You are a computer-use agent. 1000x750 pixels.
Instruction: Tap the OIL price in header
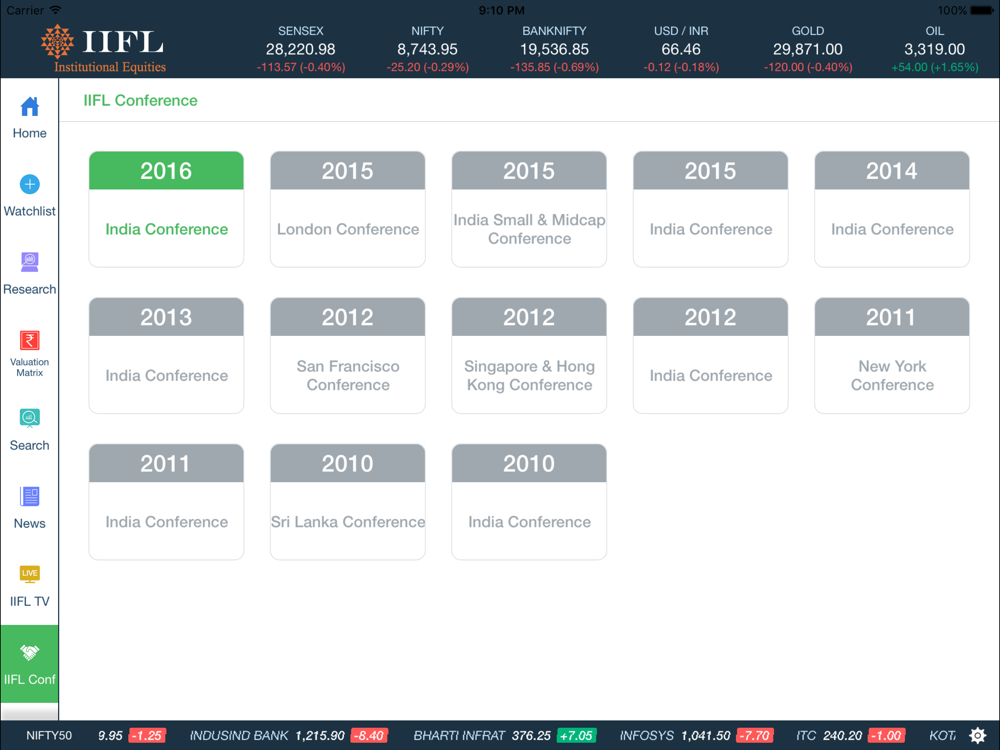click(x=934, y=49)
